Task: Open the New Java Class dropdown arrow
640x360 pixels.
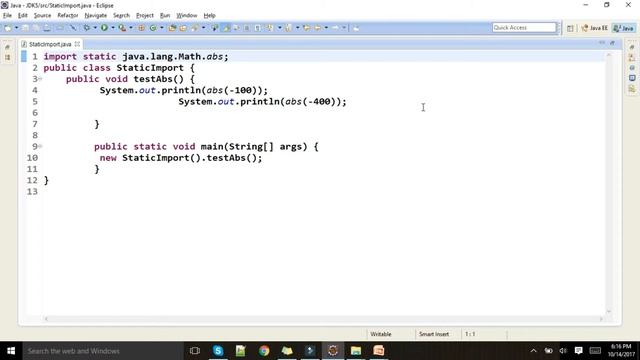Action: tap(162, 28)
